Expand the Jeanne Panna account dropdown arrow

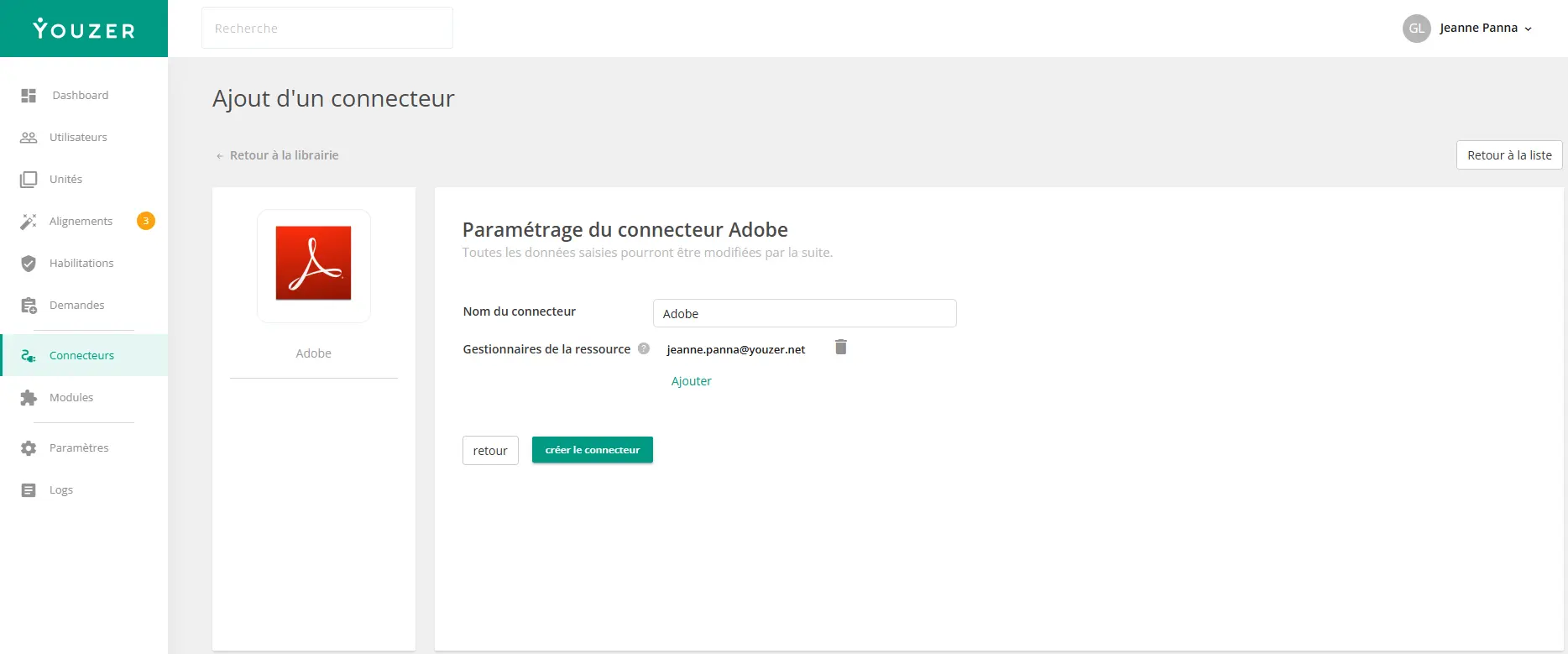tap(1529, 29)
